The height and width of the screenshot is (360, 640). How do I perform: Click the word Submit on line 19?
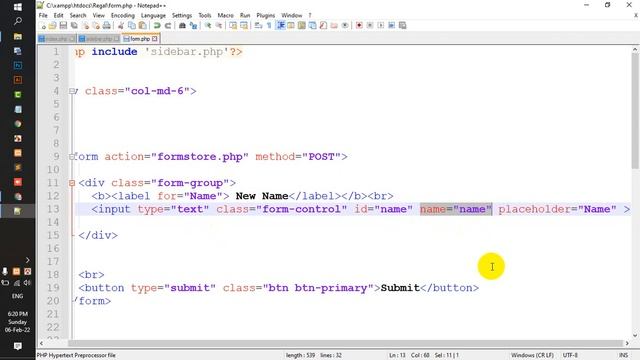400,288
